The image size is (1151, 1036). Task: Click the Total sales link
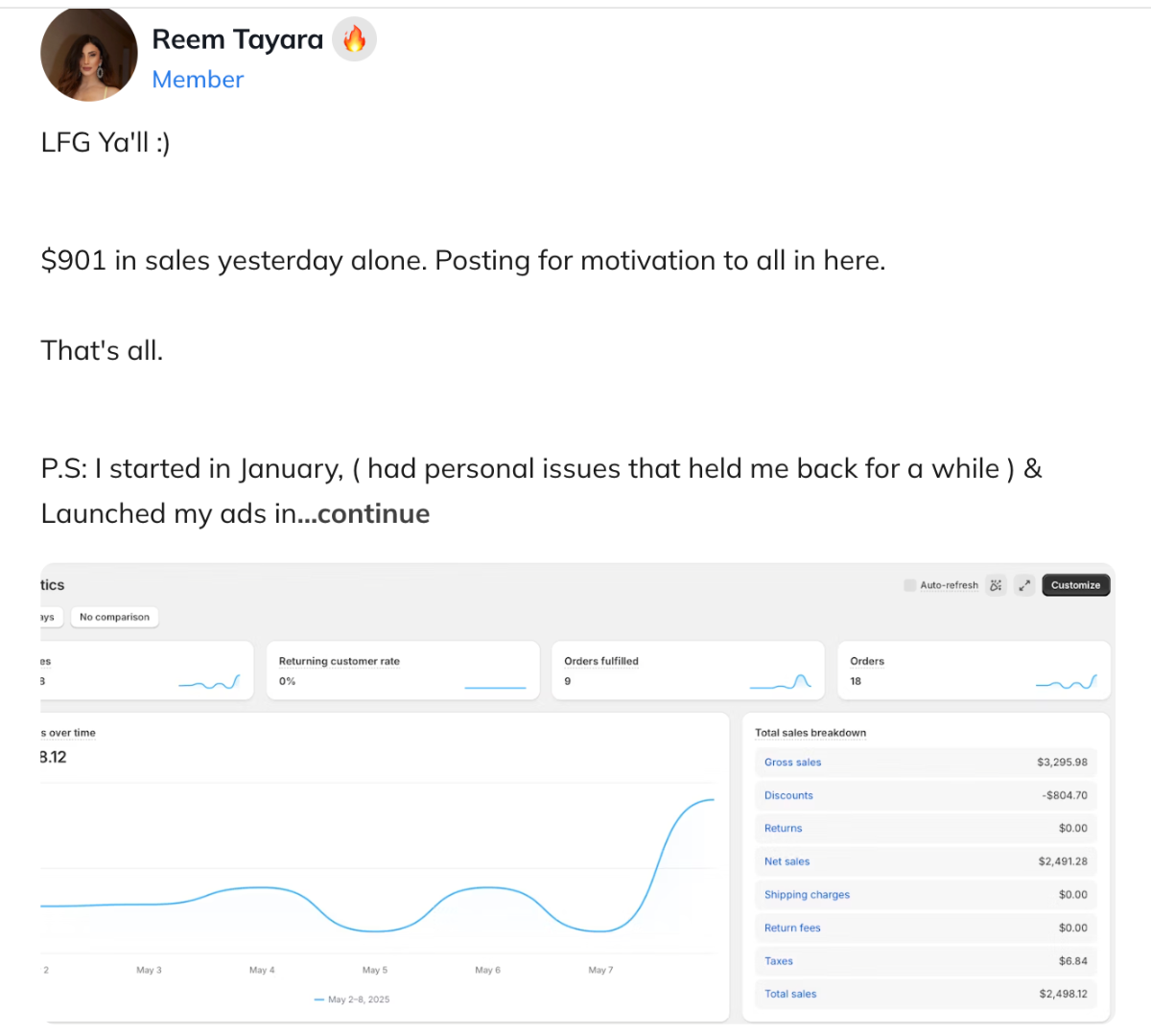click(790, 994)
